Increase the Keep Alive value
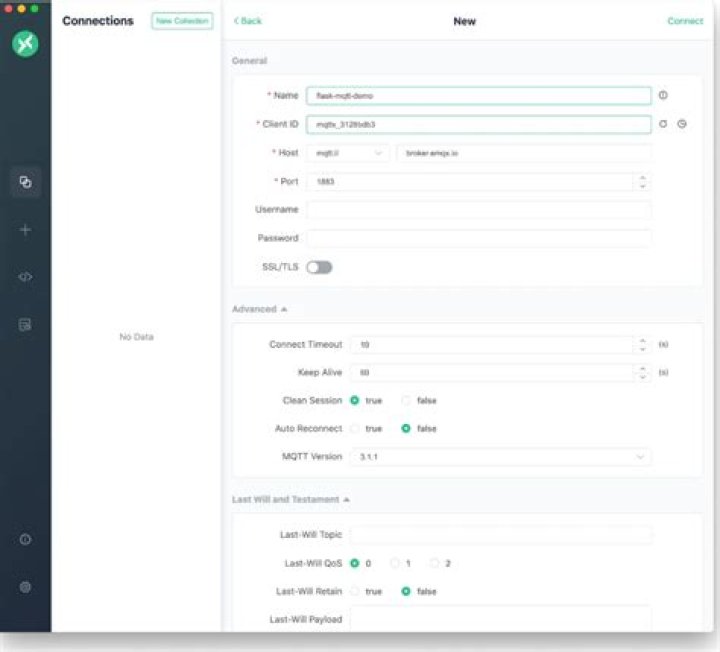Screen dimensions: 720x652 (x=643, y=368)
